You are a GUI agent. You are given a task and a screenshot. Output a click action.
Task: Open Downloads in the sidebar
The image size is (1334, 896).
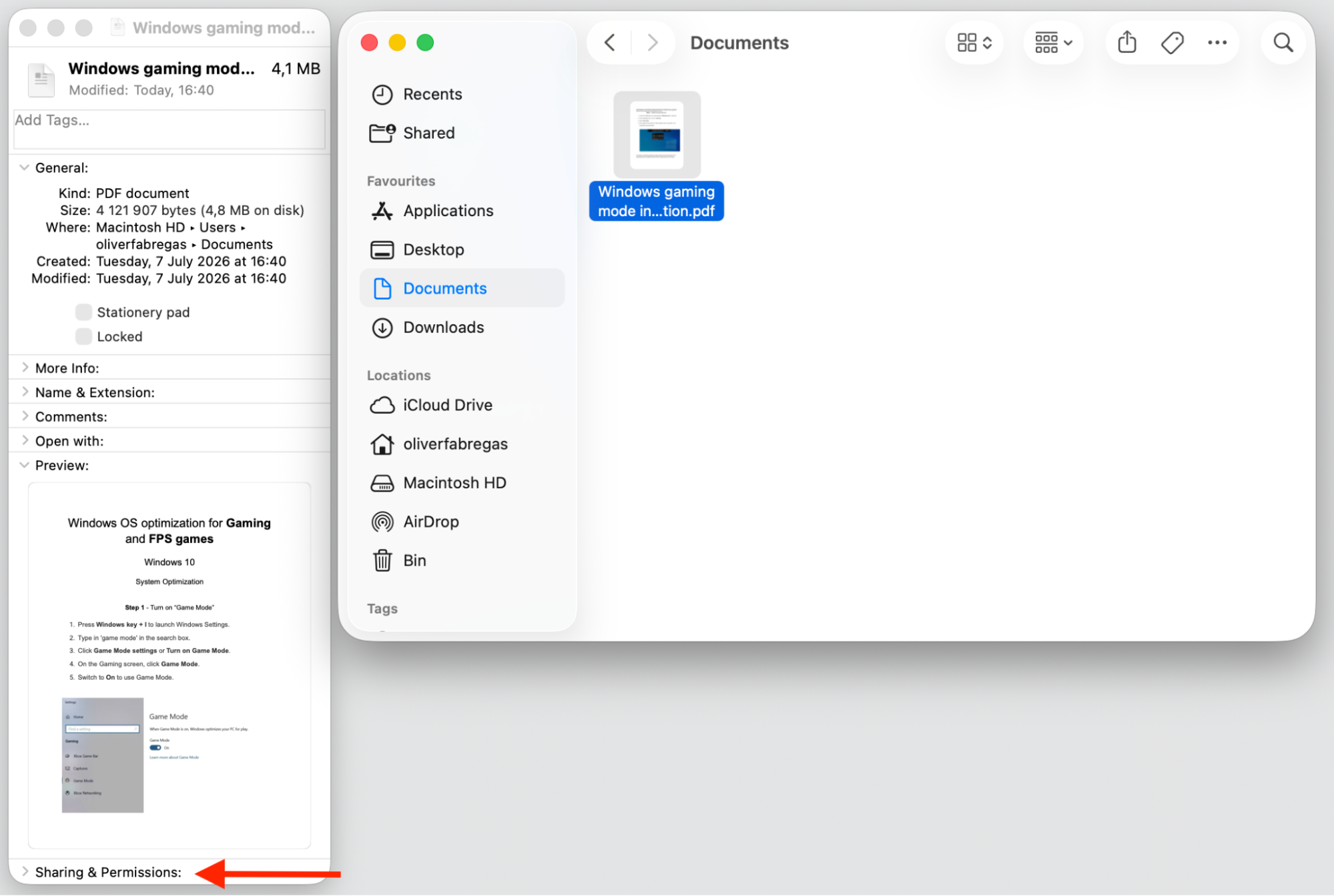(462, 328)
